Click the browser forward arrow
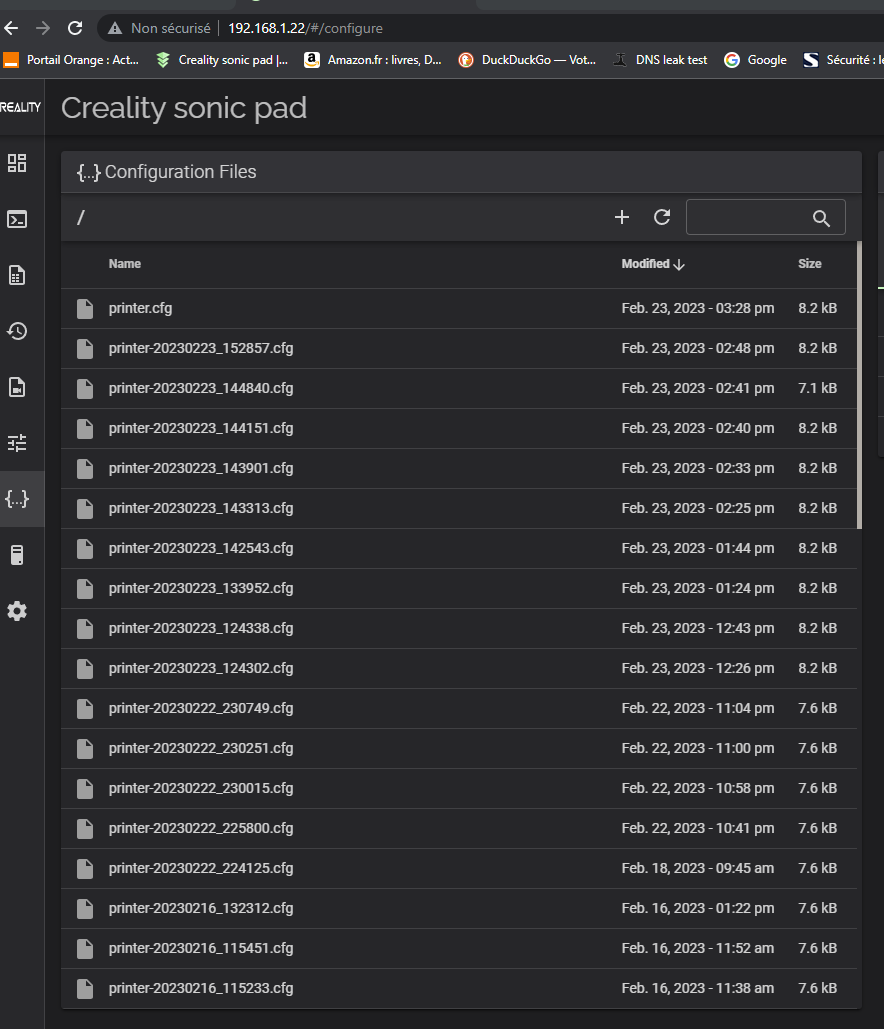This screenshot has height=1029, width=884. 43,28
